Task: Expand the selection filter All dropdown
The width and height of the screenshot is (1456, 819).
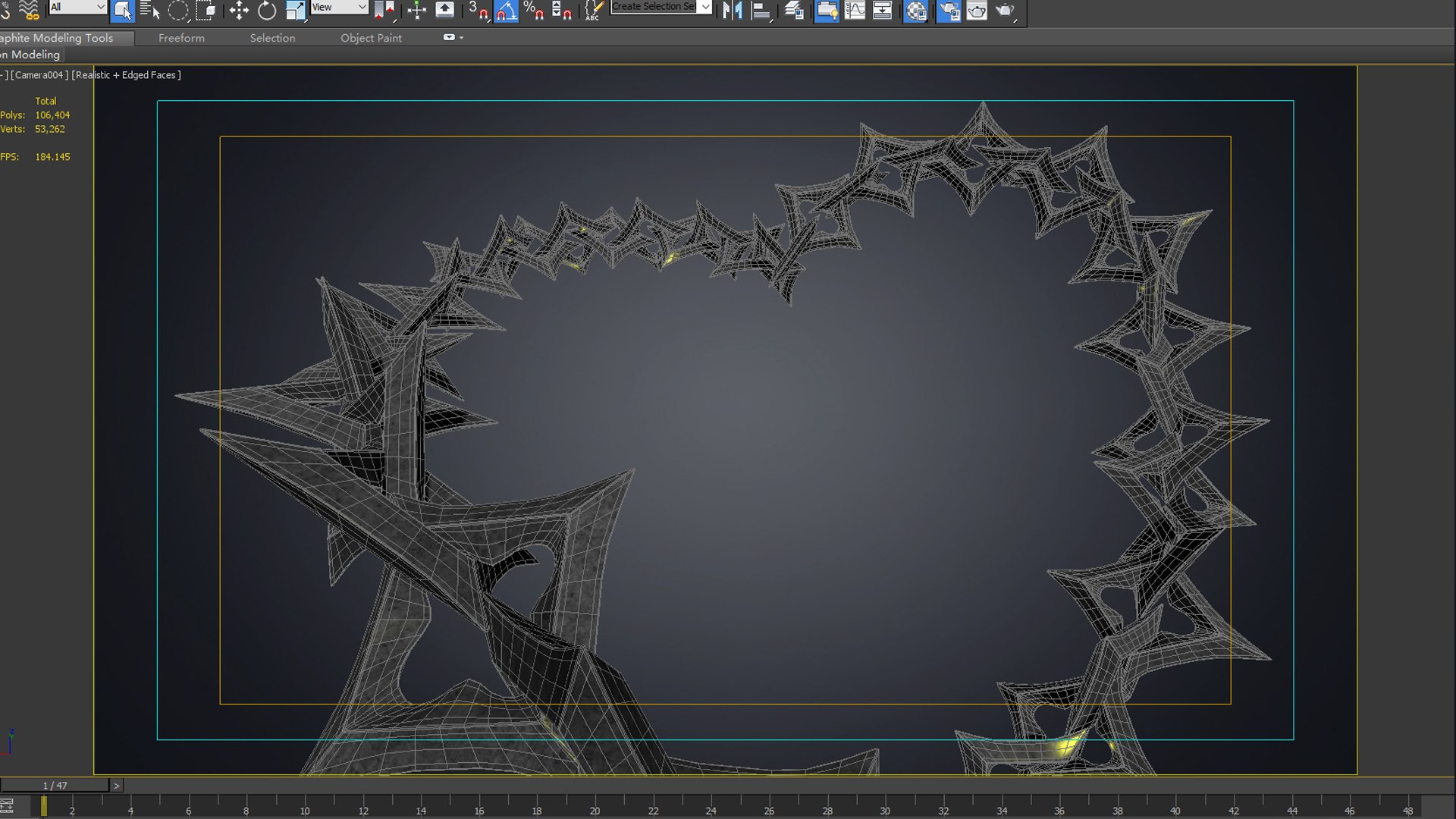Action: (100, 7)
